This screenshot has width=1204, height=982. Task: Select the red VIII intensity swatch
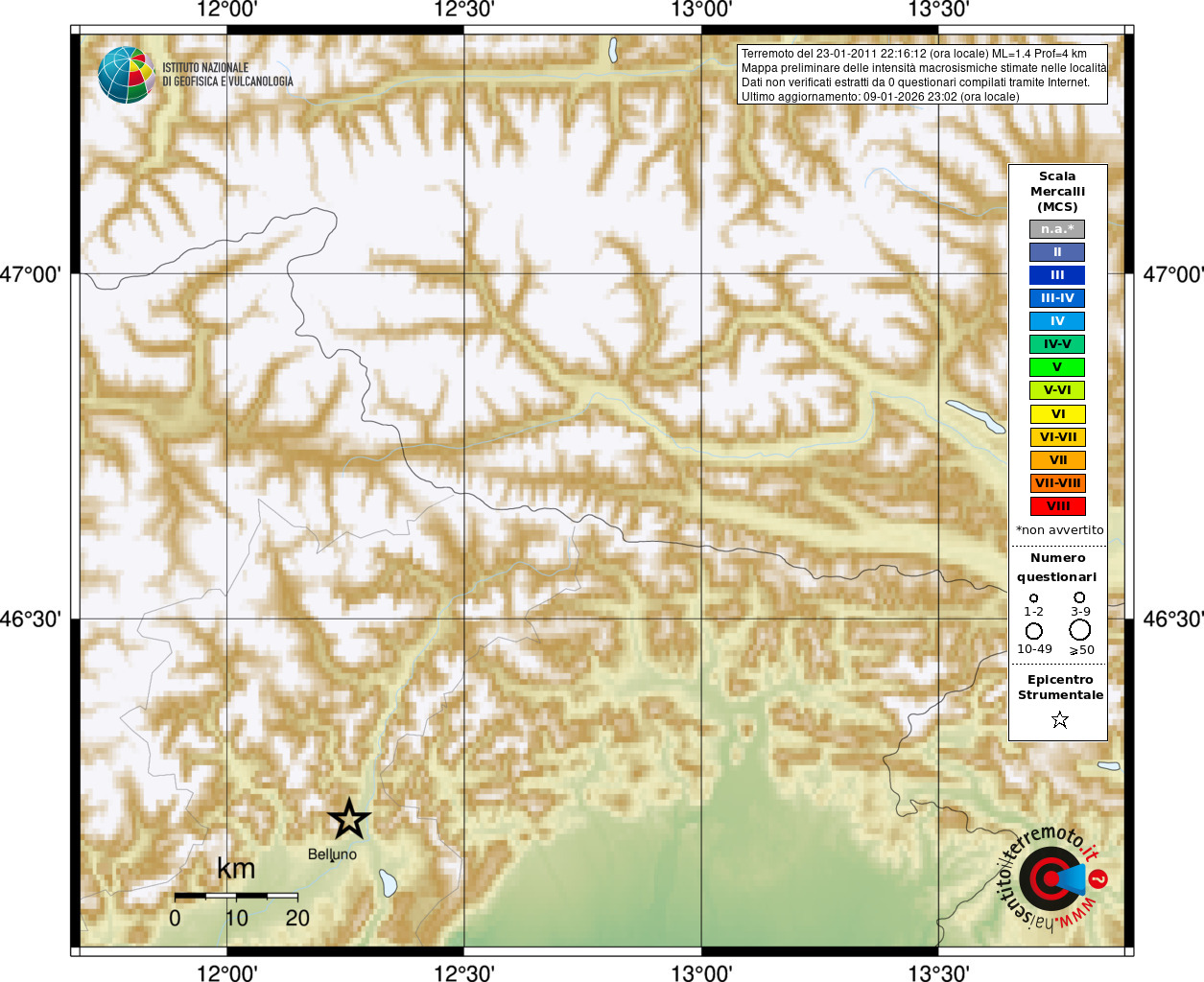(x=1057, y=506)
